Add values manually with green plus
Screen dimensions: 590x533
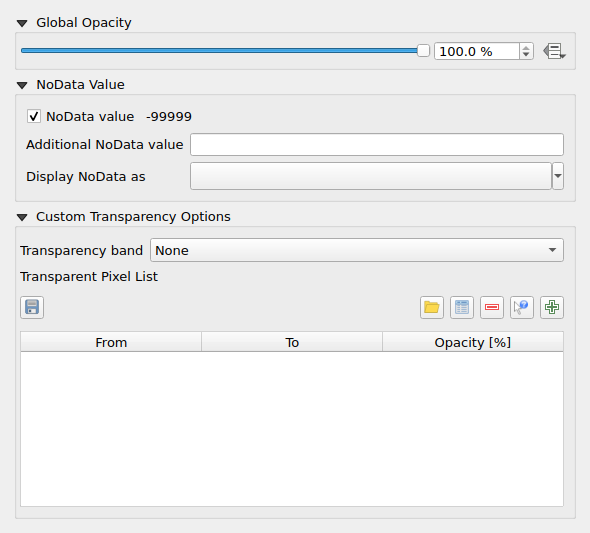click(x=552, y=307)
